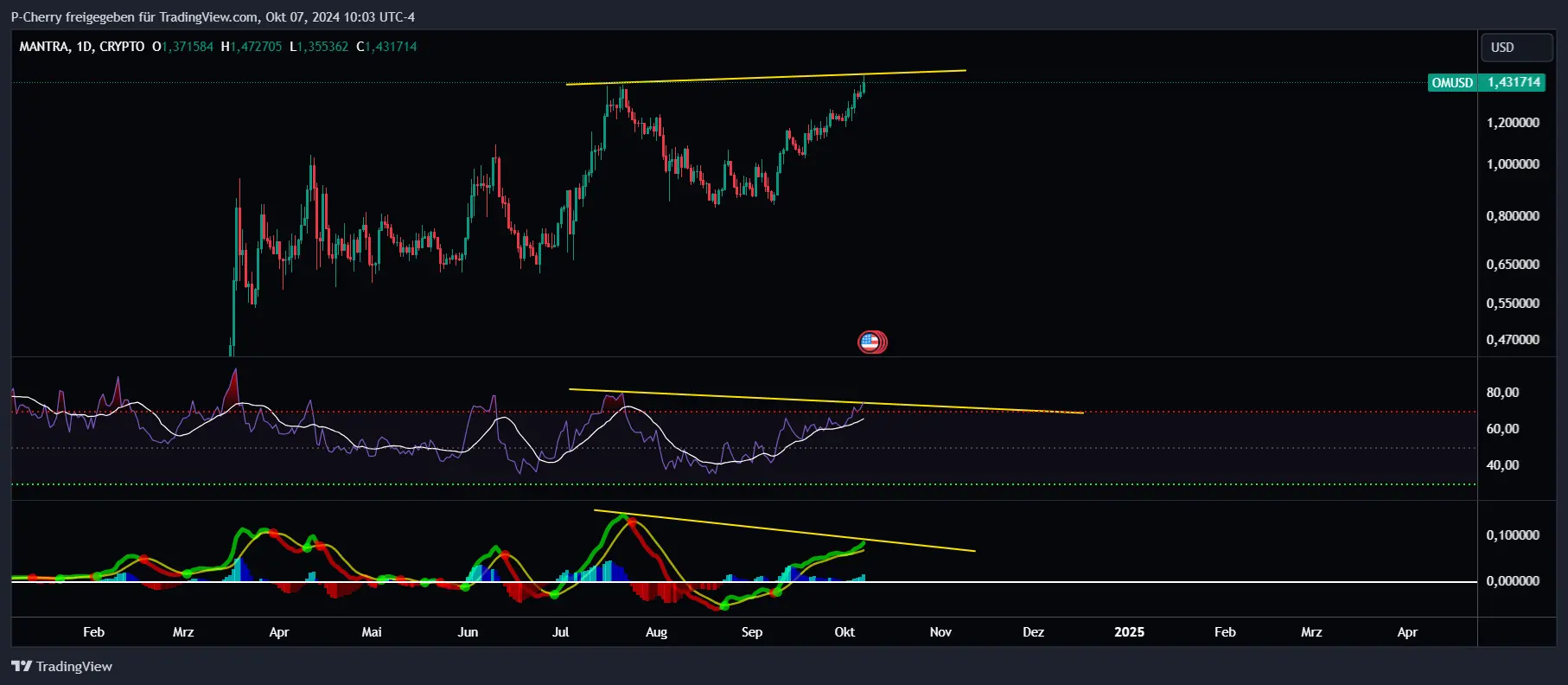Click the MACD 0,100000 axis label
This screenshot has height=685, width=1568.
pyautogui.click(x=1513, y=535)
